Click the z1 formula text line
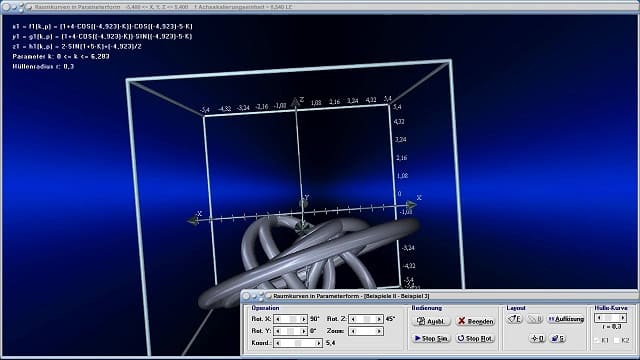 pos(77,47)
